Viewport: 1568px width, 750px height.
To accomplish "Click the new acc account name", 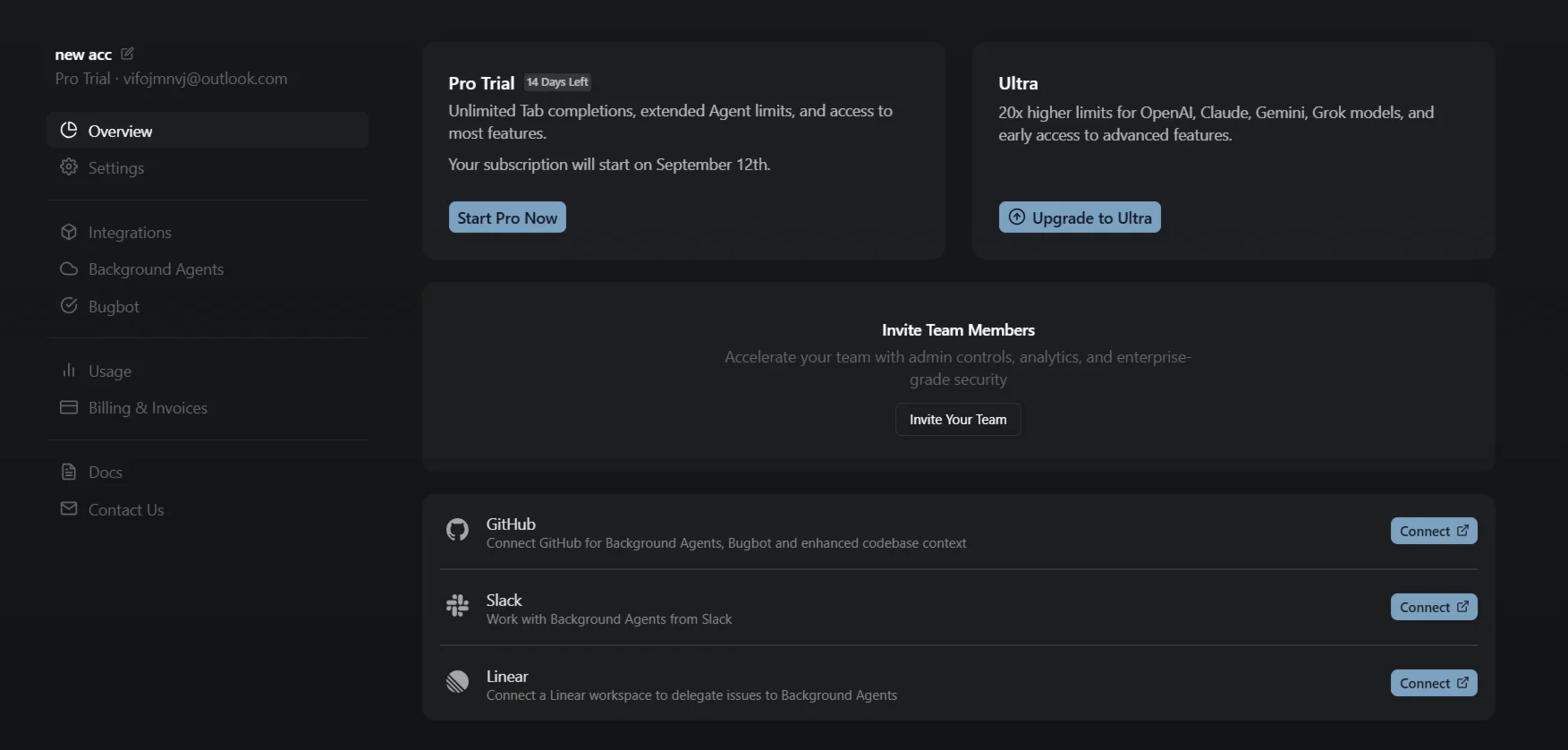I will (x=83, y=55).
